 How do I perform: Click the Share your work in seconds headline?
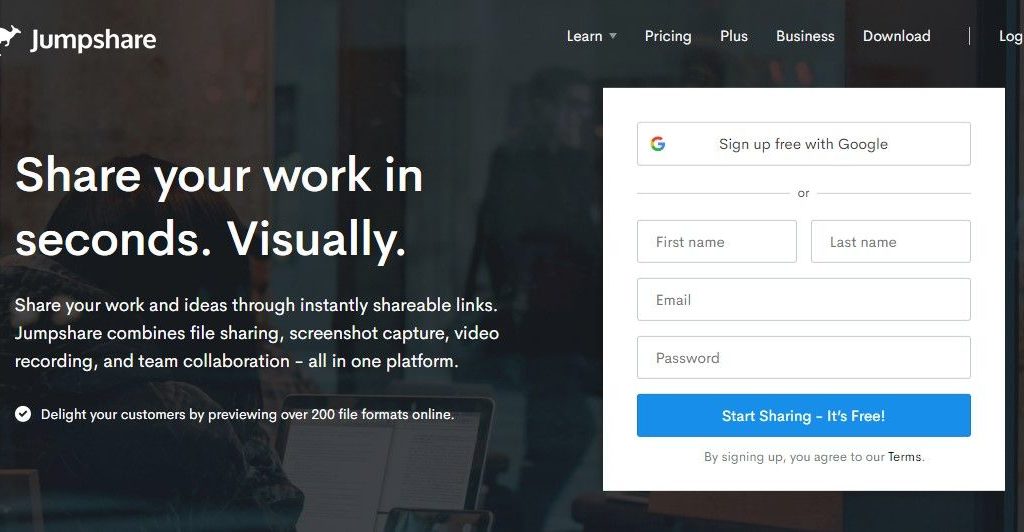[x=219, y=206]
